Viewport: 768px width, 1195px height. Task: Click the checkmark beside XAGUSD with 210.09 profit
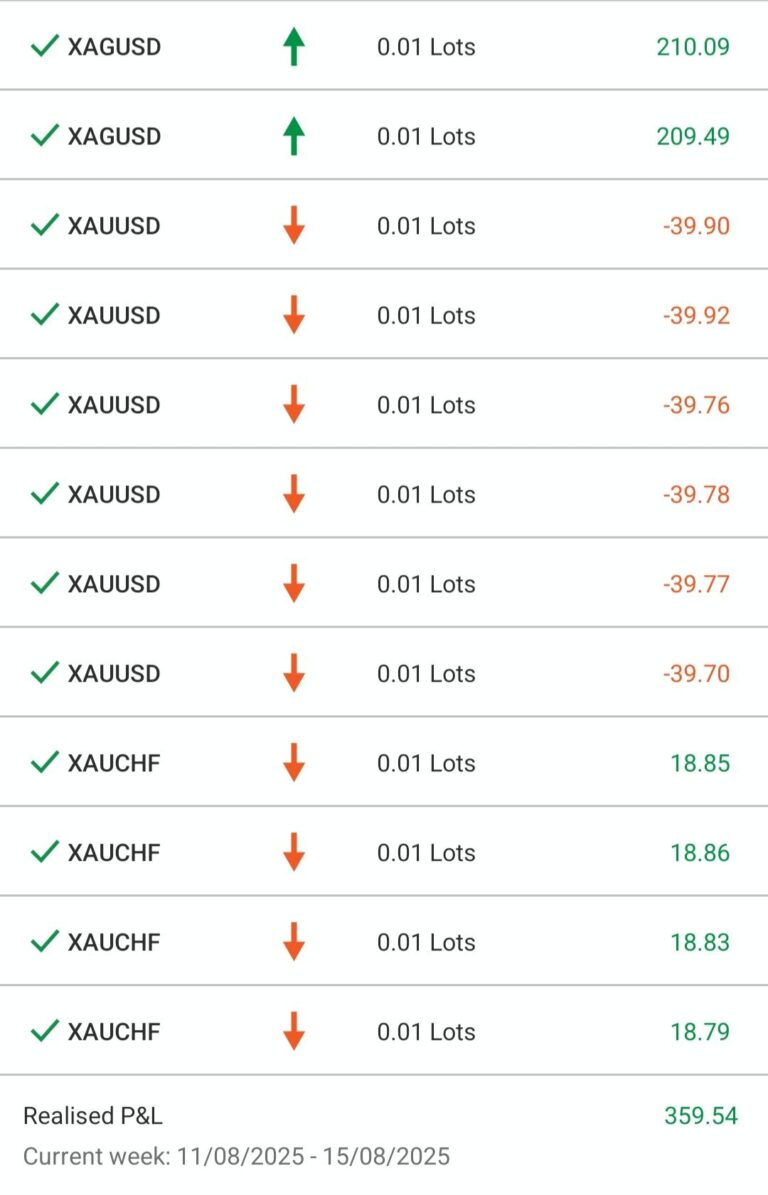(x=44, y=47)
